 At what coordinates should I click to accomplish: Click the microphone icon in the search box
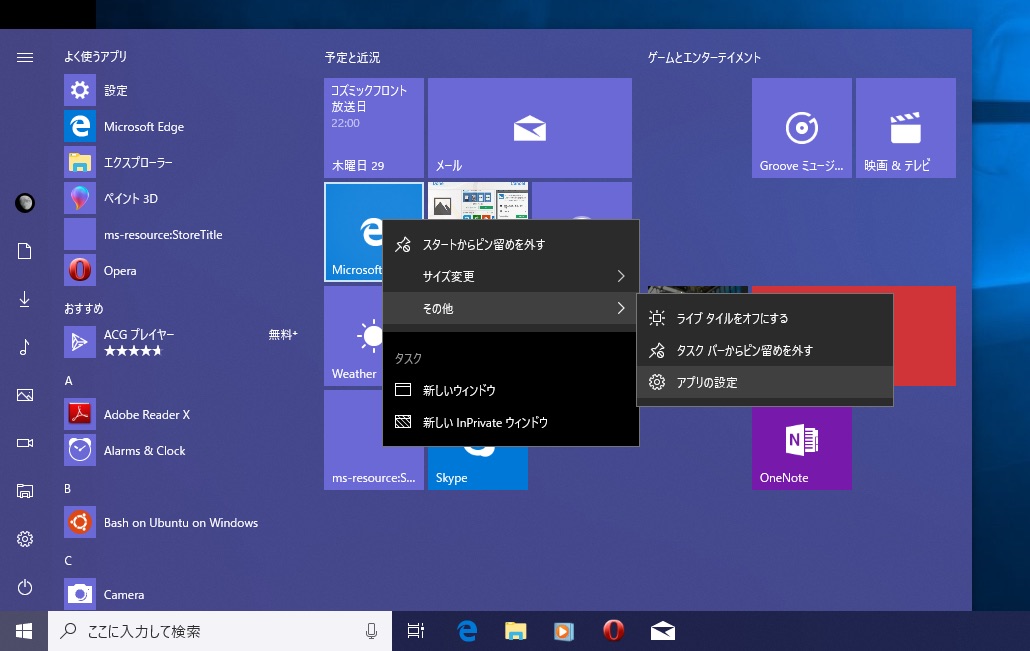(371, 631)
